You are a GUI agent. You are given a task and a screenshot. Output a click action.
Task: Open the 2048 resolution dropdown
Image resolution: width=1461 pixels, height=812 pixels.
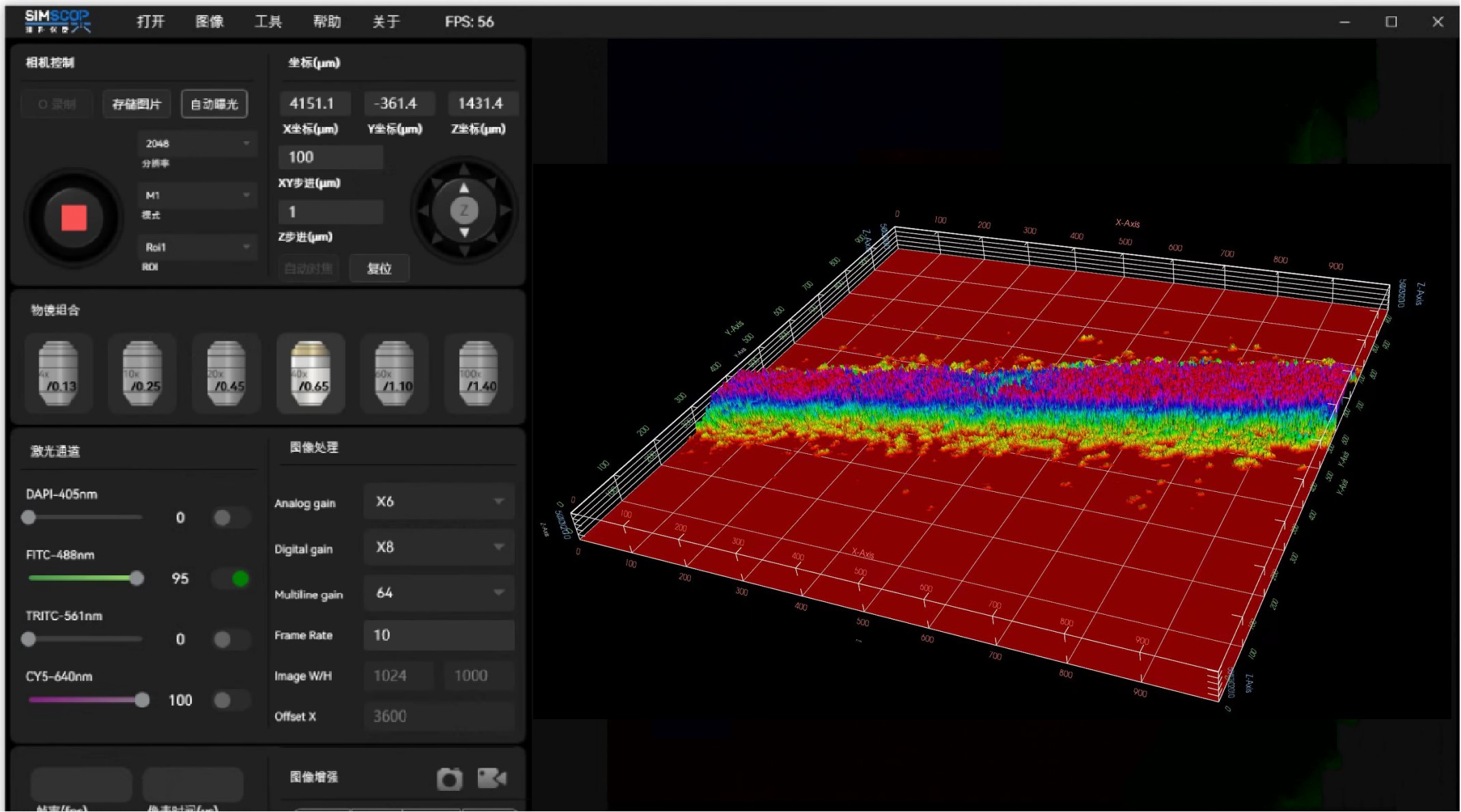point(197,144)
